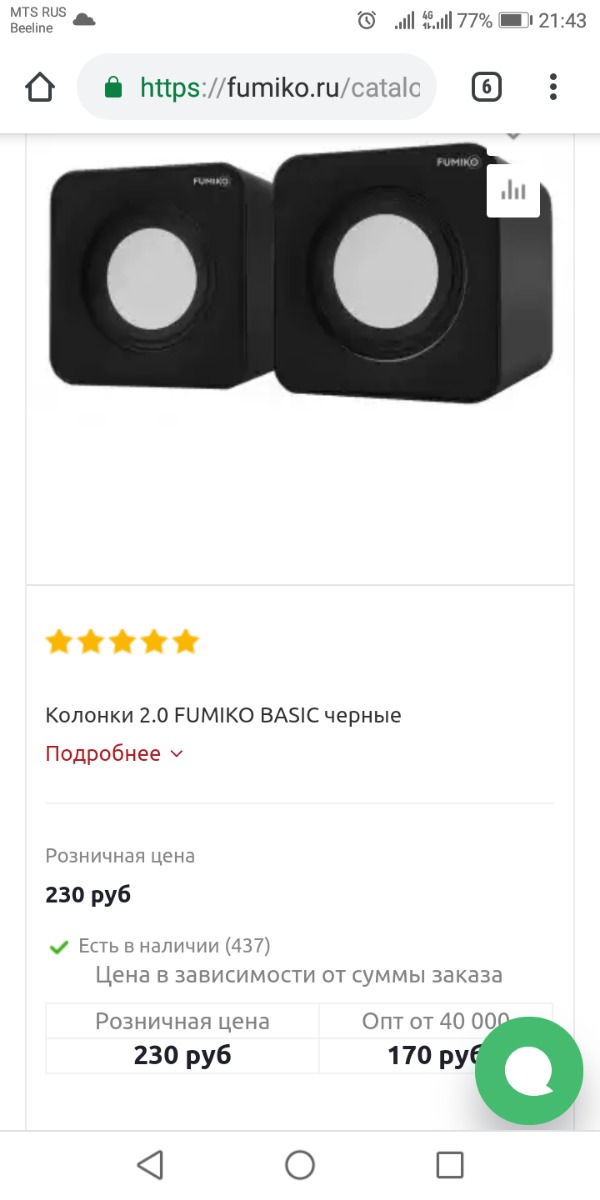Tap the Android back navigation button

click(x=150, y=1164)
